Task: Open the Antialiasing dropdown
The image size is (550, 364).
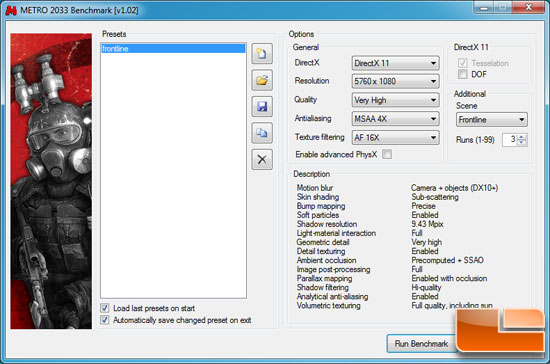Action: 395,119
